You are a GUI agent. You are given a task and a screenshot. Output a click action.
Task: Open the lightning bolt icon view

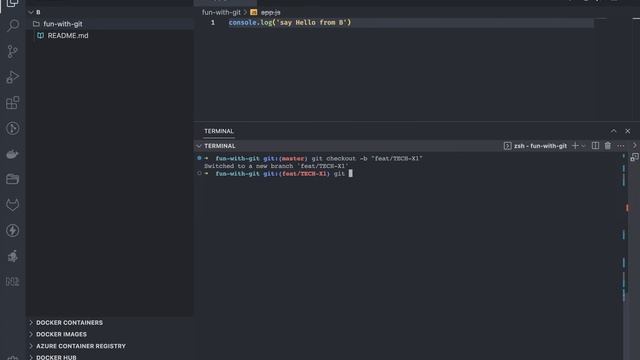point(13,231)
